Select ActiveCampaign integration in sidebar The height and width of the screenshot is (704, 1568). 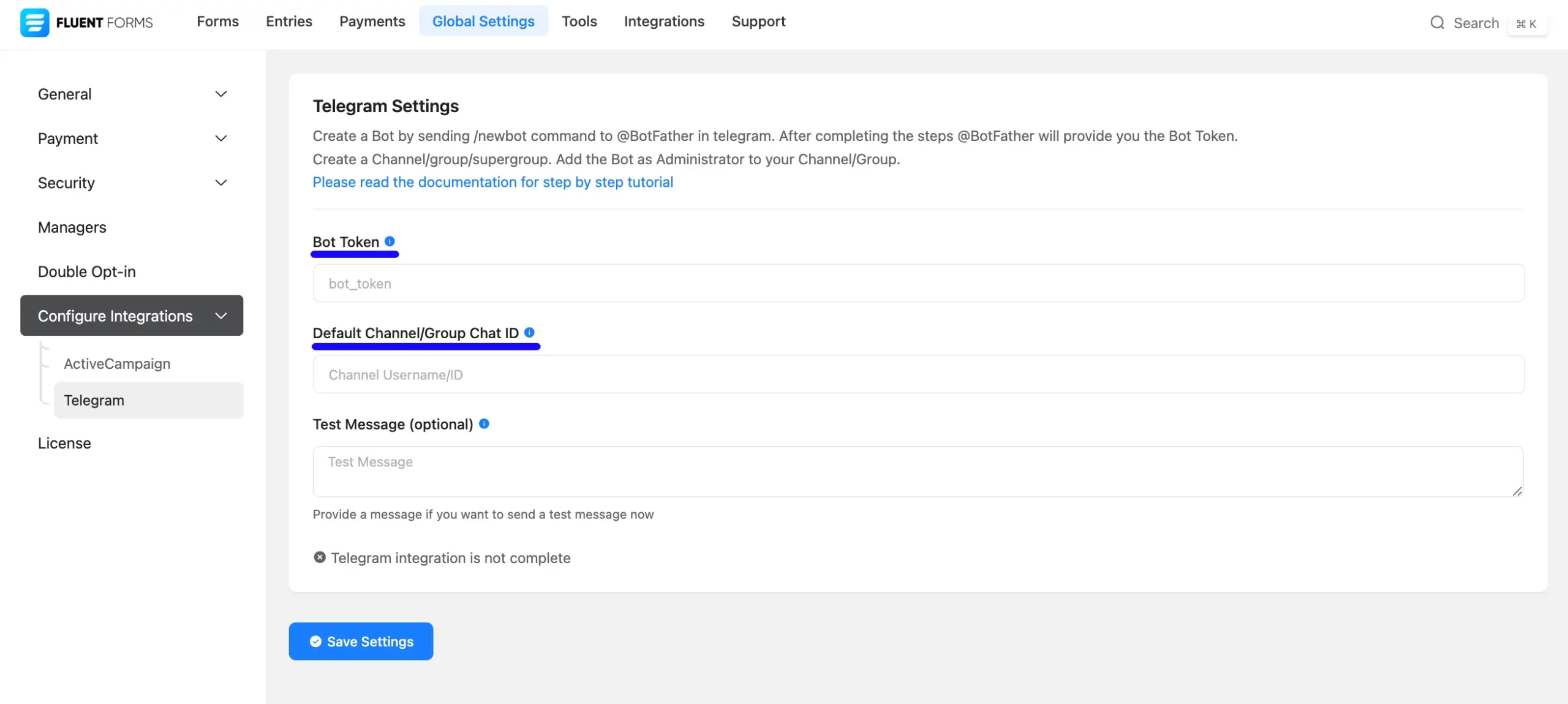pos(117,364)
